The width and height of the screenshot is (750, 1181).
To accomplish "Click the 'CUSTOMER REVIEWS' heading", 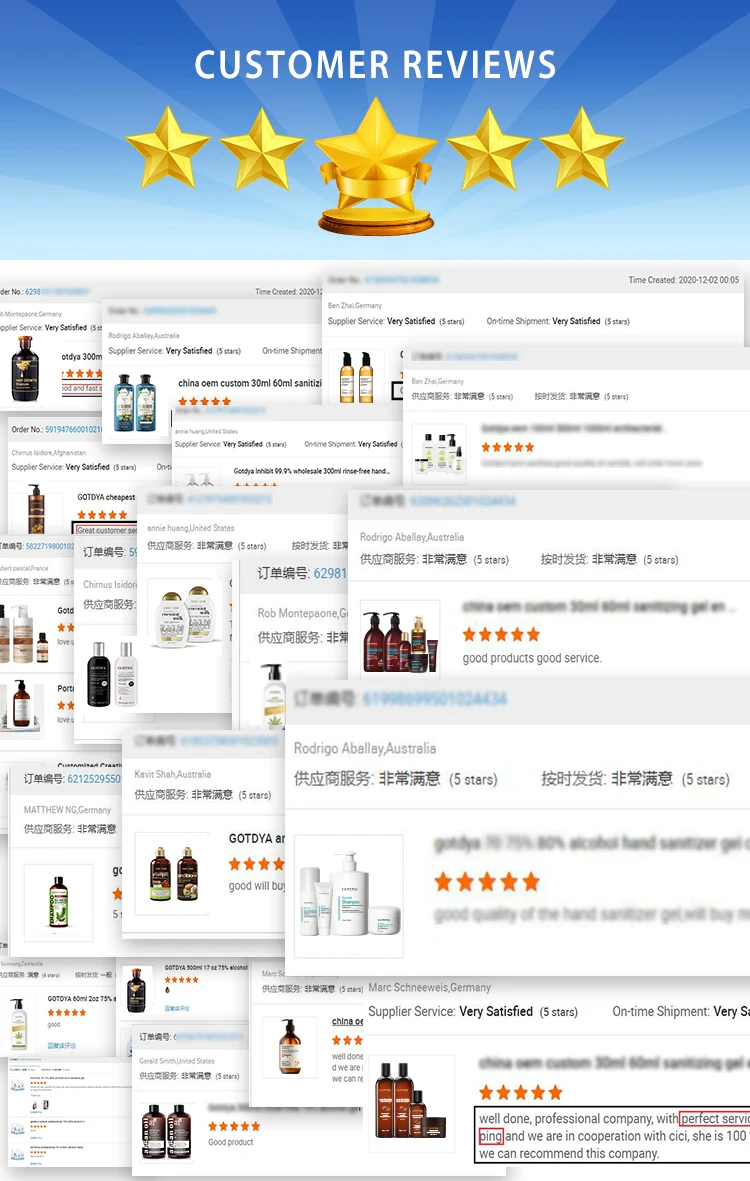I will coord(375,65).
